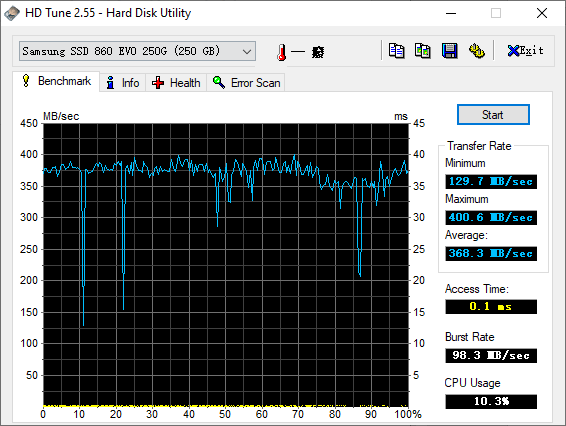Open the Samsung SSD 860 EVO combo box
The height and width of the screenshot is (426, 566).
137,51
